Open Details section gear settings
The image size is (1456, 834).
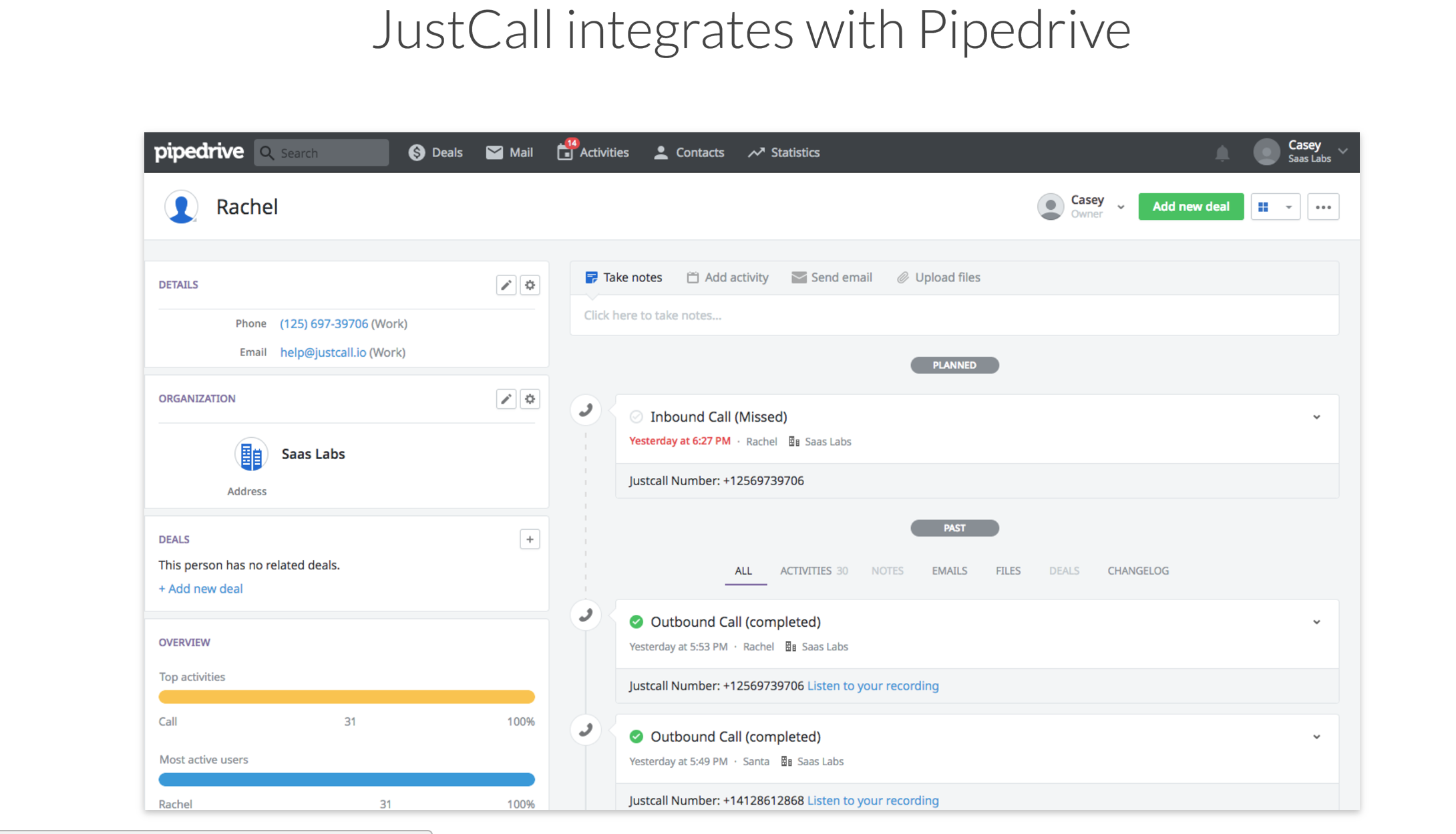[x=530, y=285]
